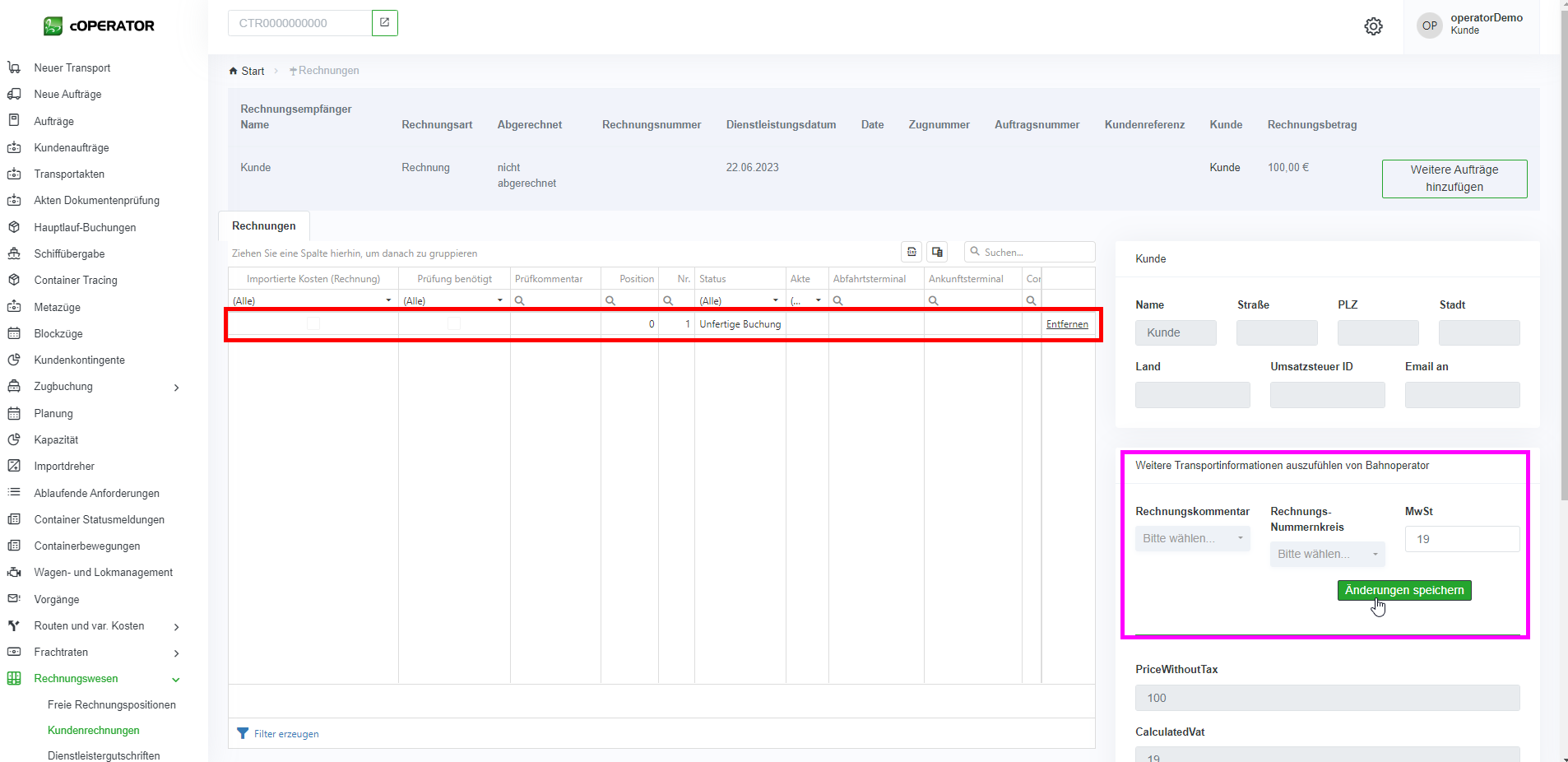Click the Kapazität sidebar icon
1568x762 pixels.
coord(14,439)
